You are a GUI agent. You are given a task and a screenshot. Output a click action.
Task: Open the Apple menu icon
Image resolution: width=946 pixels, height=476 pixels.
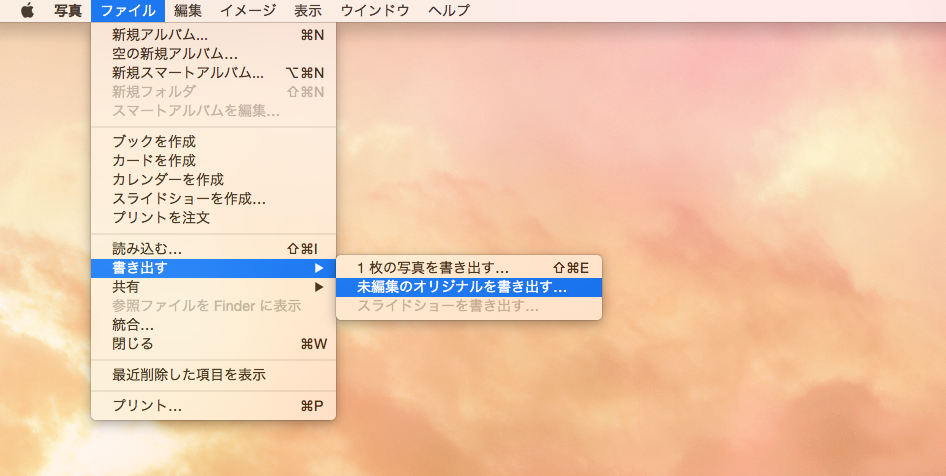pos(27,10)
